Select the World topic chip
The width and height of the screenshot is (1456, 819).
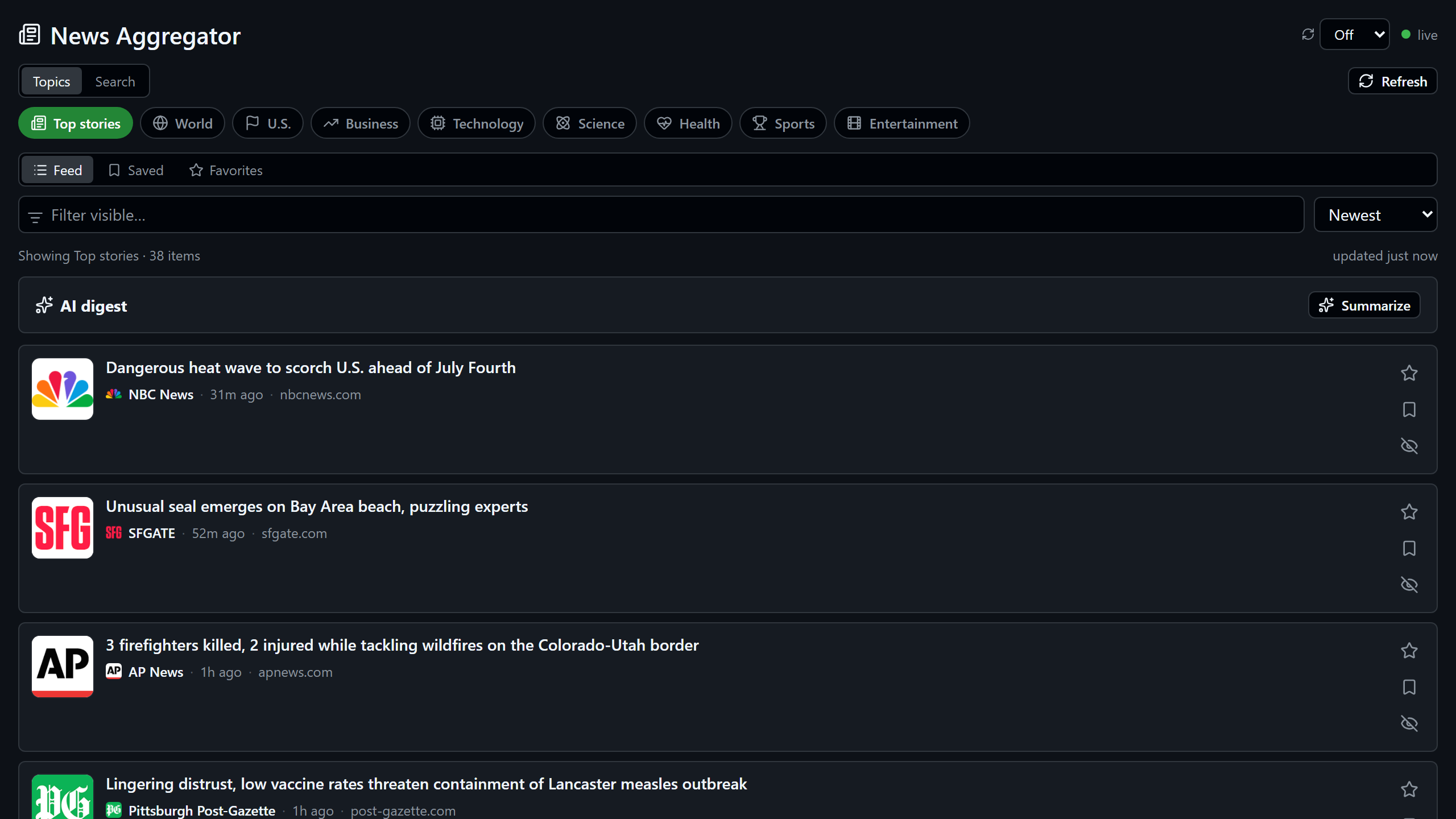point(183,123)
